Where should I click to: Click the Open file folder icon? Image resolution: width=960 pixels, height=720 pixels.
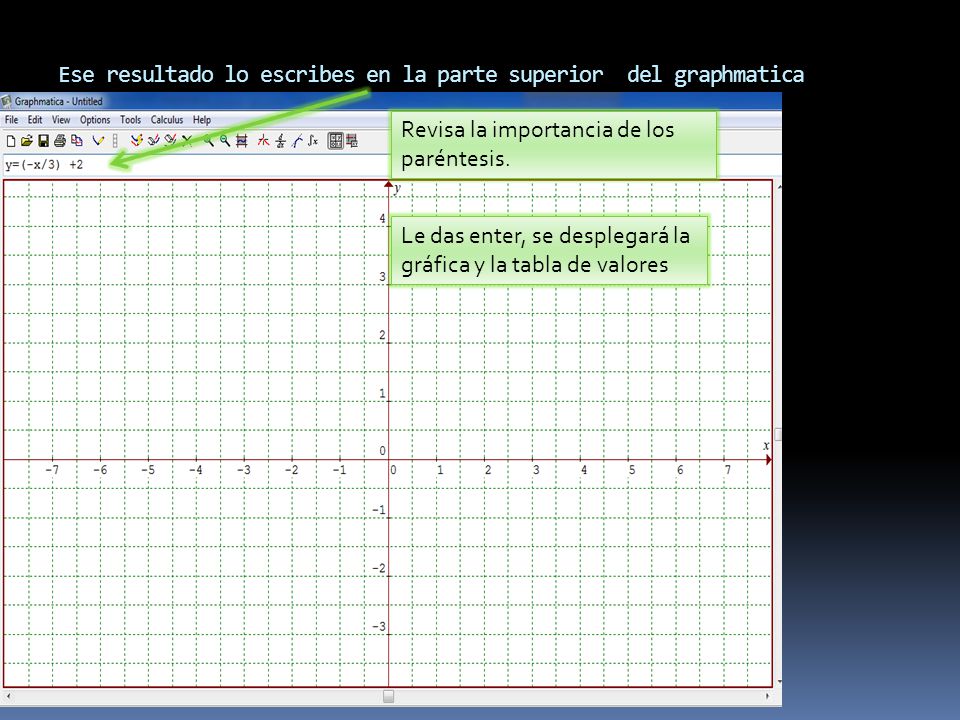coord(26,141)
